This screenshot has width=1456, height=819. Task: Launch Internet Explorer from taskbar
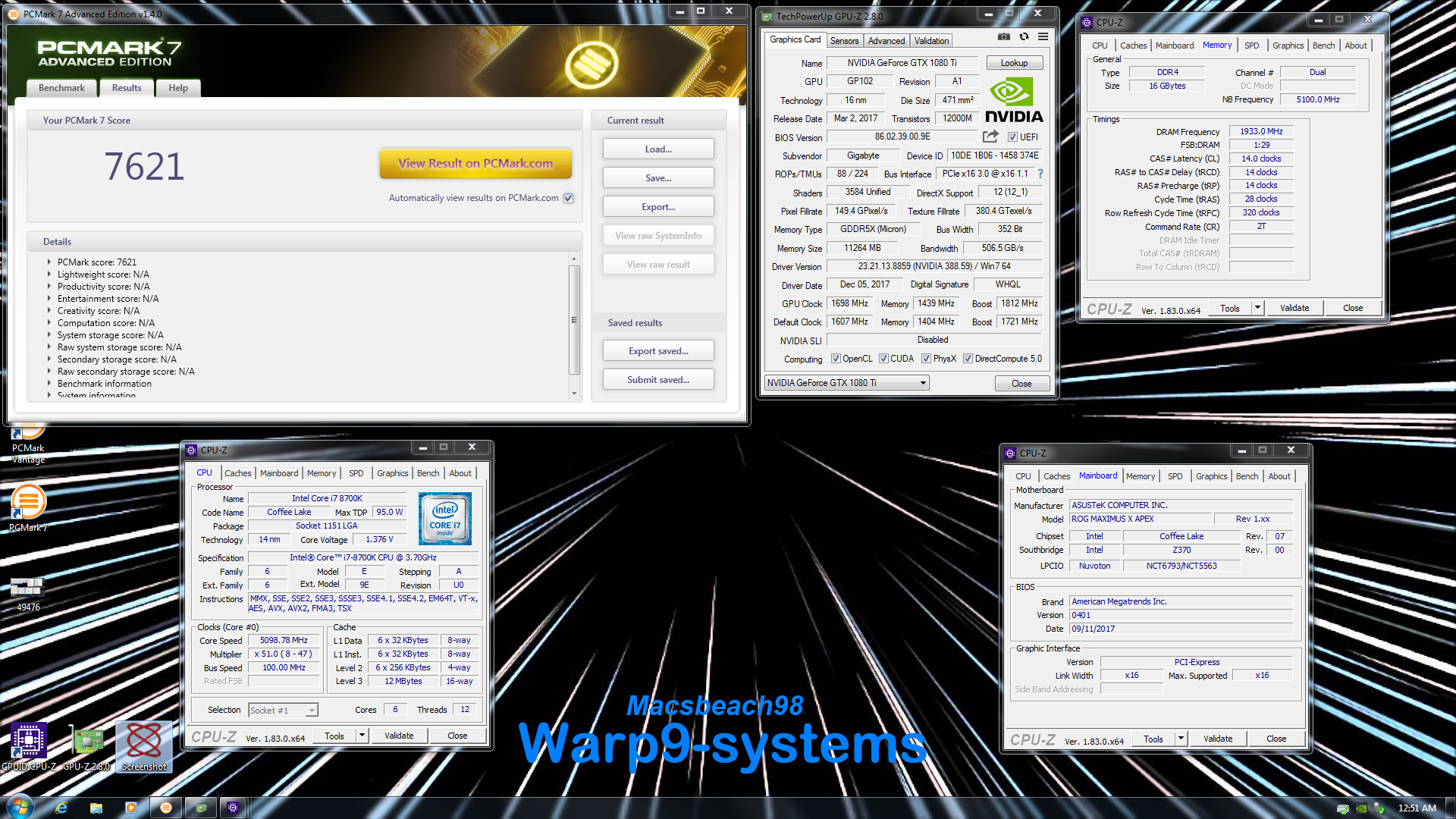pos(61,808)
